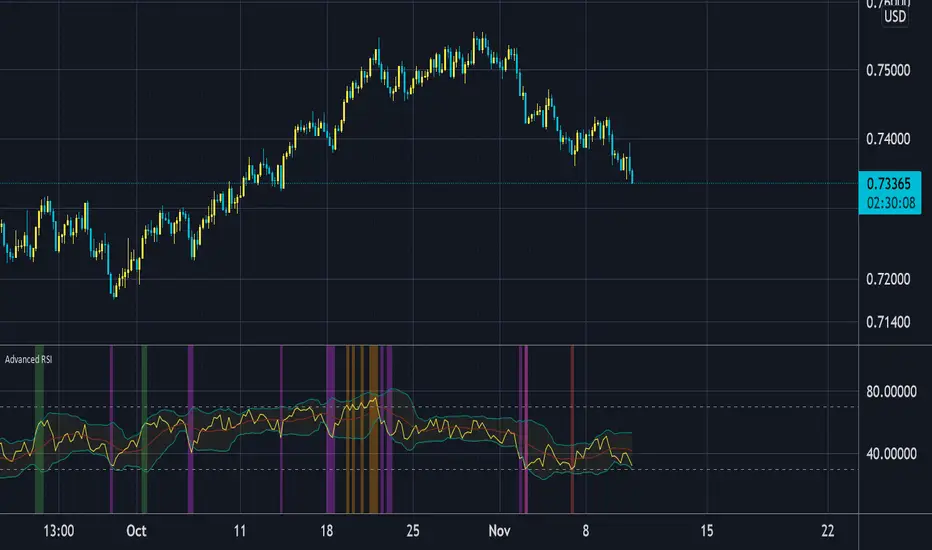Click the 25 date axis label
This screenshot has height=550, width=932.
coord(413,530)
